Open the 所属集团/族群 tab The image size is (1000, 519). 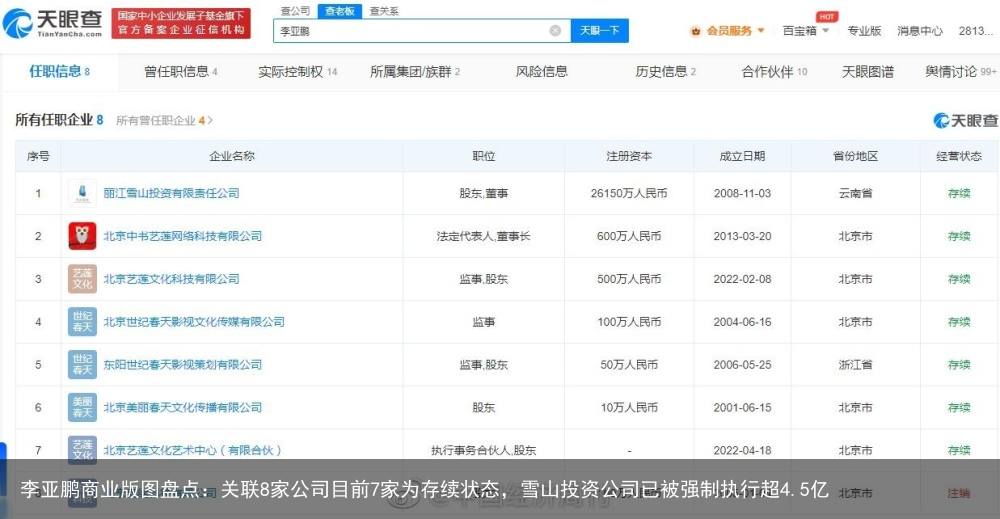point(415,71)
